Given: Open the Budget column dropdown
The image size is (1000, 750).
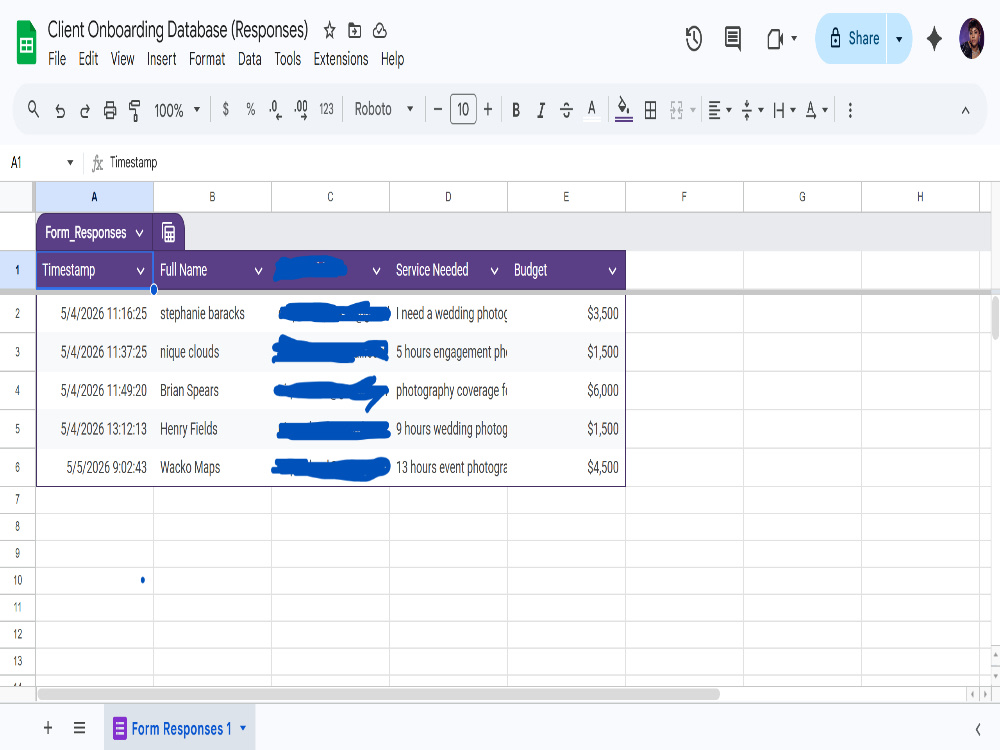Looking at the screenshot, I should pyautogui.click(x=612, y=271).
